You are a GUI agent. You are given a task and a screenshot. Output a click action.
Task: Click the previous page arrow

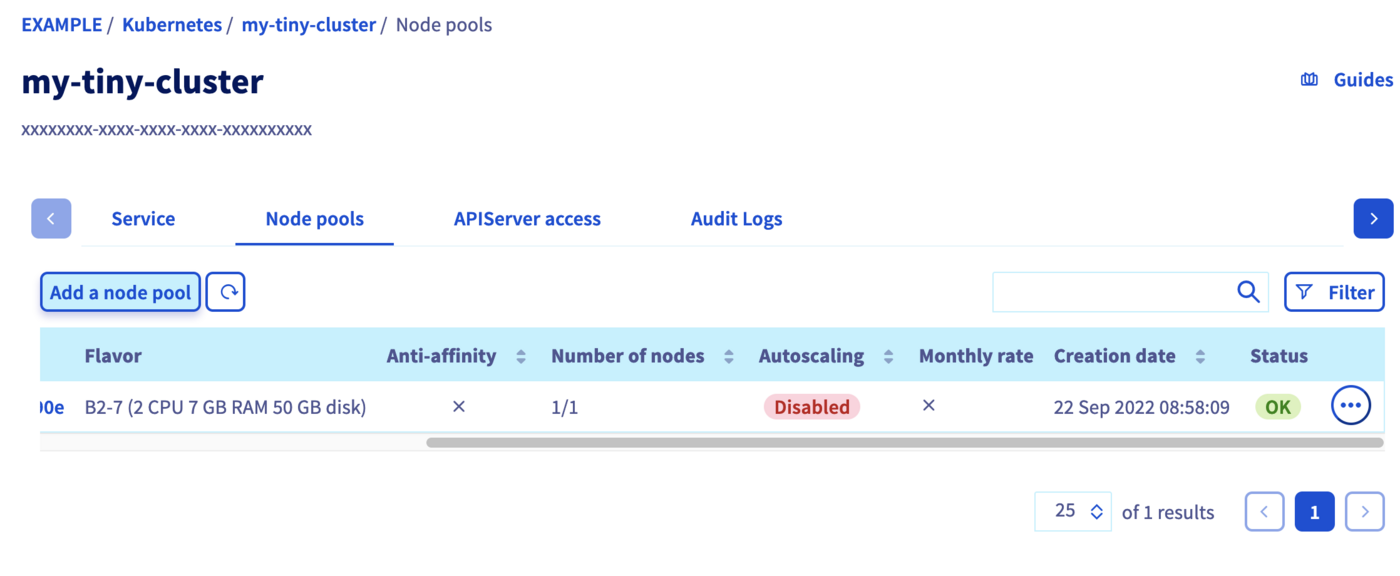(x=1264, y=511)
